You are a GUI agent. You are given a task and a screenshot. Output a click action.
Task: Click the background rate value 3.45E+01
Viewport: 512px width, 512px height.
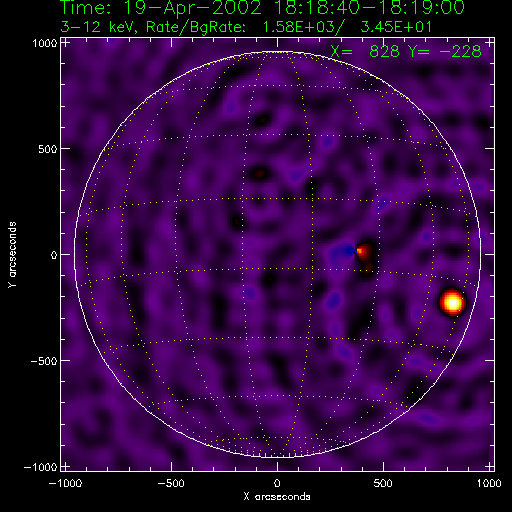coord(396,27)
